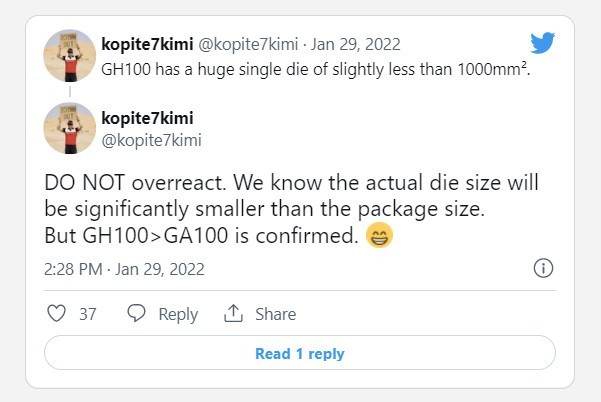
Task: Click the Reply speech bubble icon
Action: [x=136, y=314]
